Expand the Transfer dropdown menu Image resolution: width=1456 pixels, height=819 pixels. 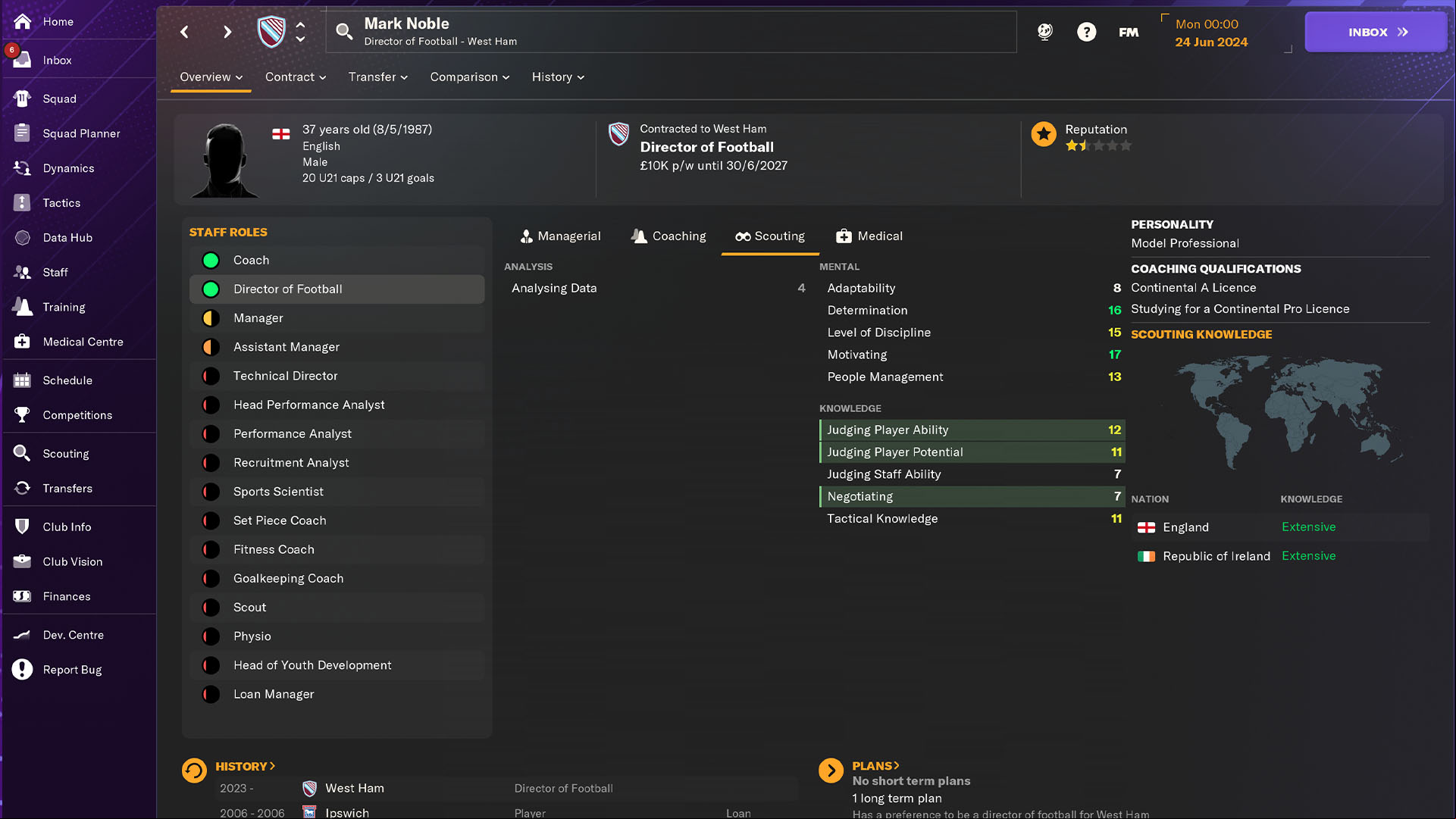pyautogui.click(x=377, y=77)
